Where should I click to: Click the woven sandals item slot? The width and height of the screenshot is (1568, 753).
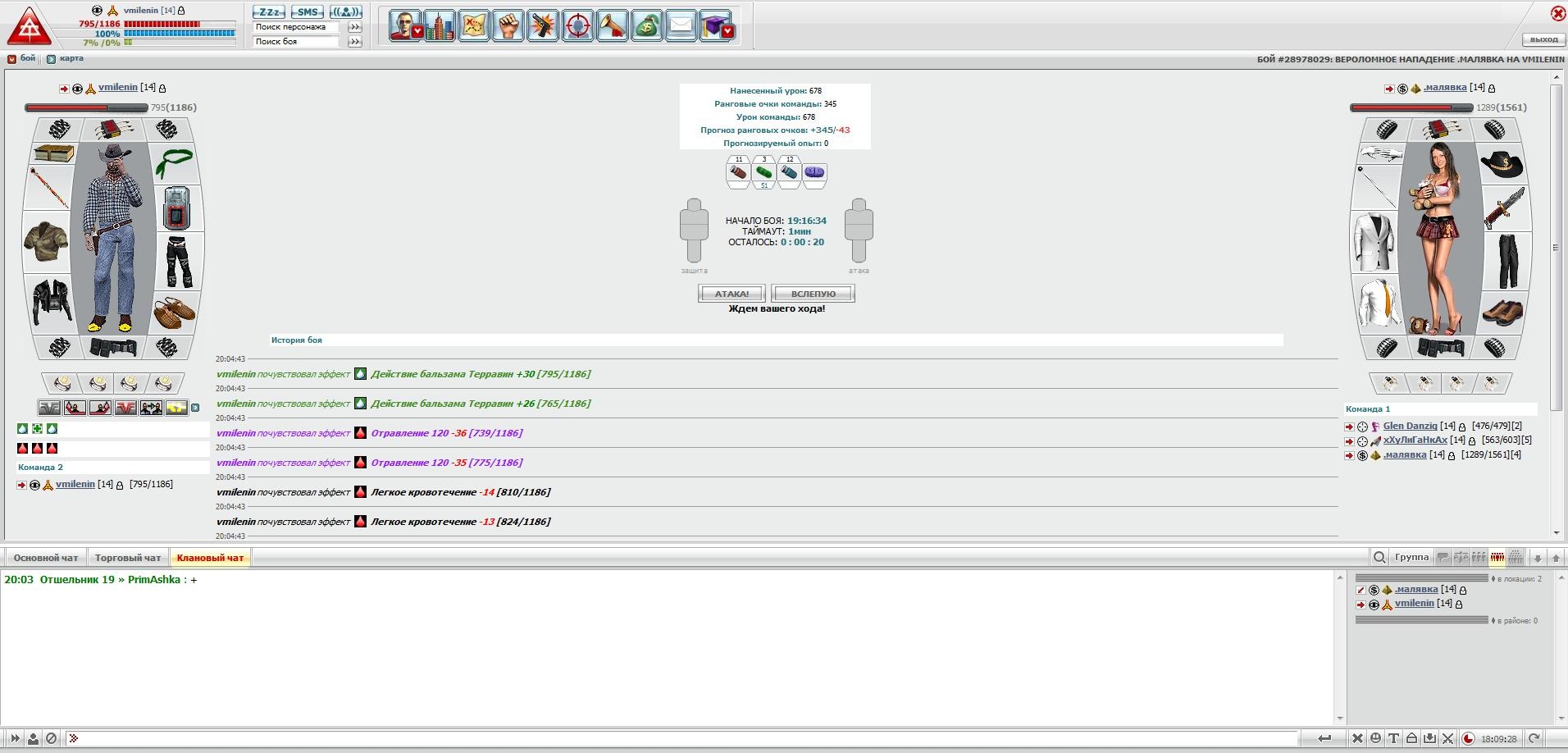point(175,313)
